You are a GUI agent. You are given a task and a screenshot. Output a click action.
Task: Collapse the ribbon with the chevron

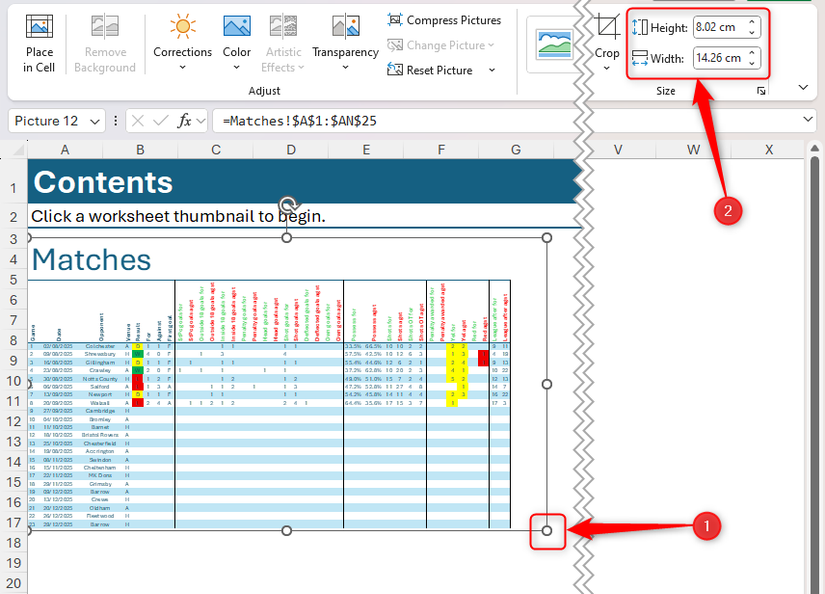(x=803, y=88)
